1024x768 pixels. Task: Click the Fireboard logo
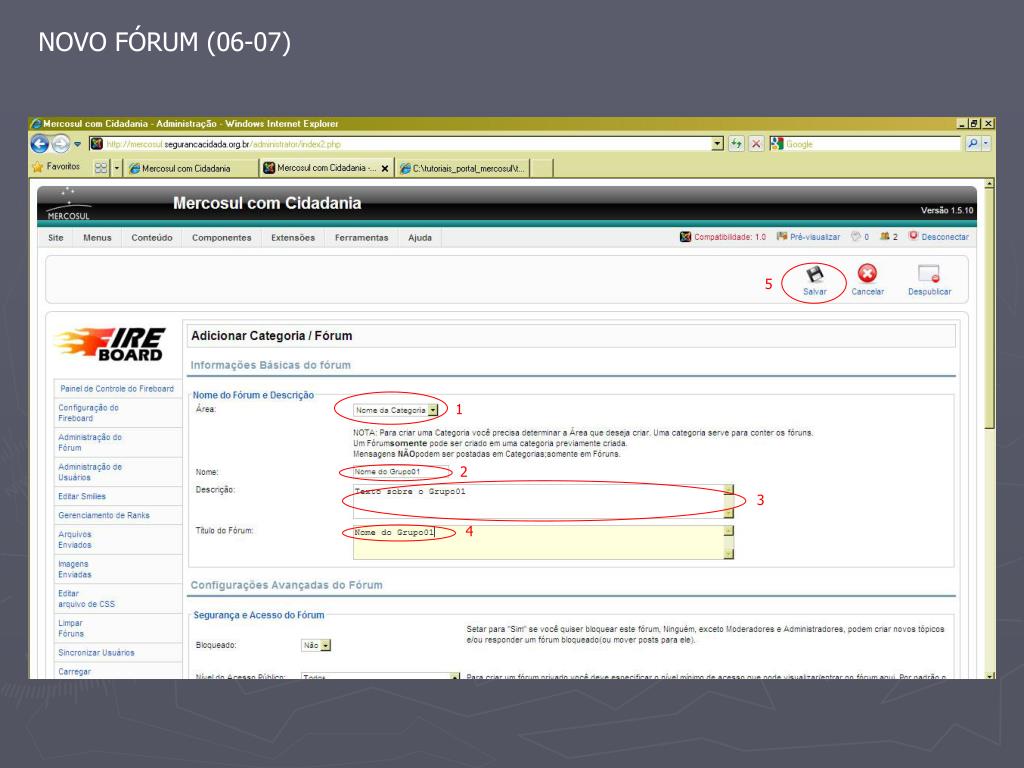coord(109,344)
